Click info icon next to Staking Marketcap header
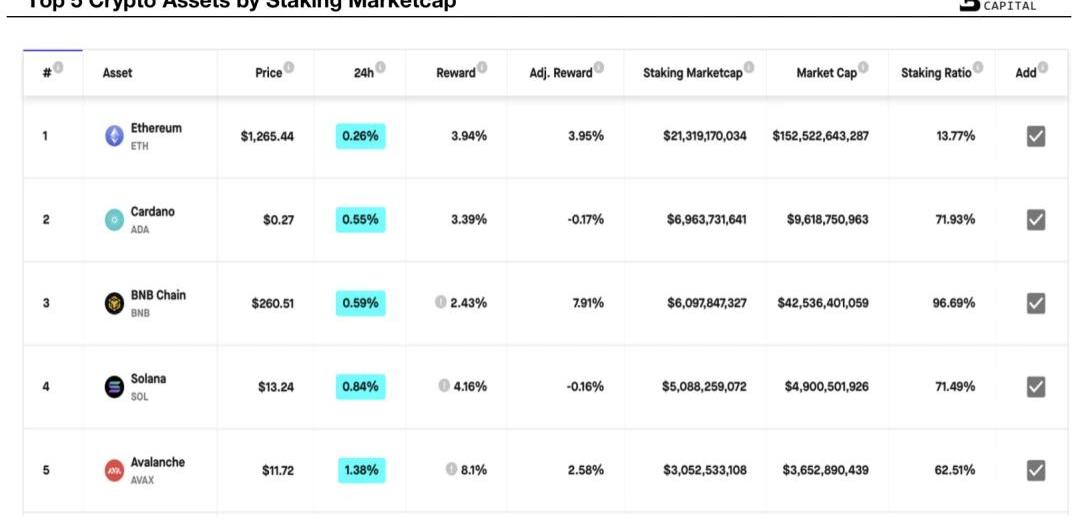The image size is (1080, 526). pos(749,68)
